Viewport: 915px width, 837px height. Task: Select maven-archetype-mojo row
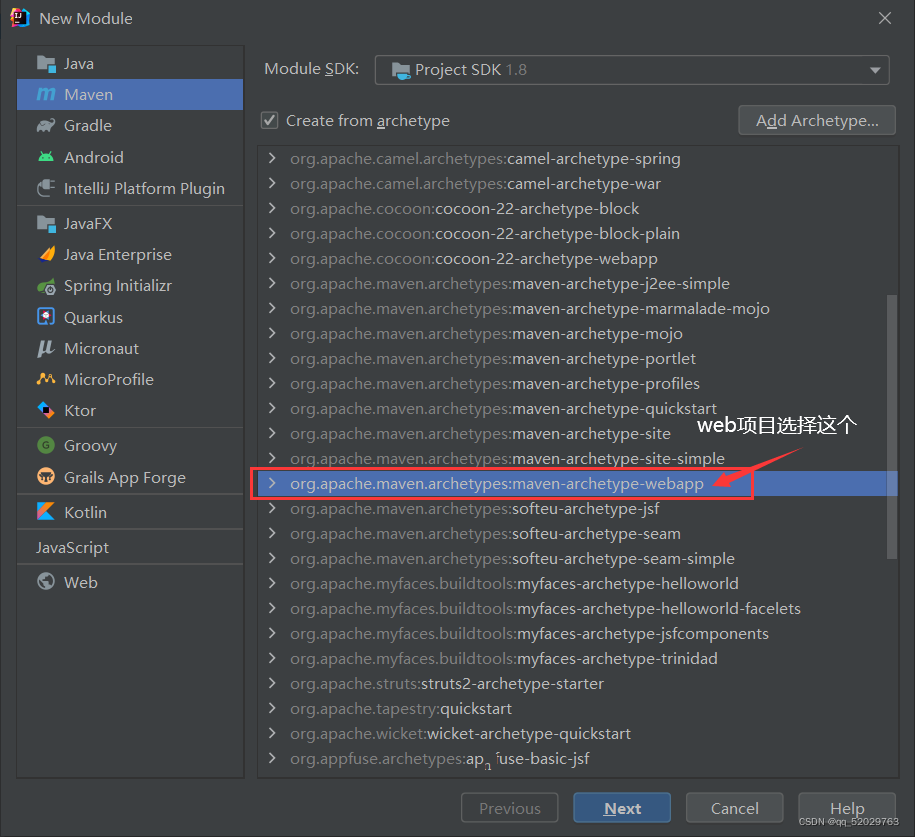point(578,333)
